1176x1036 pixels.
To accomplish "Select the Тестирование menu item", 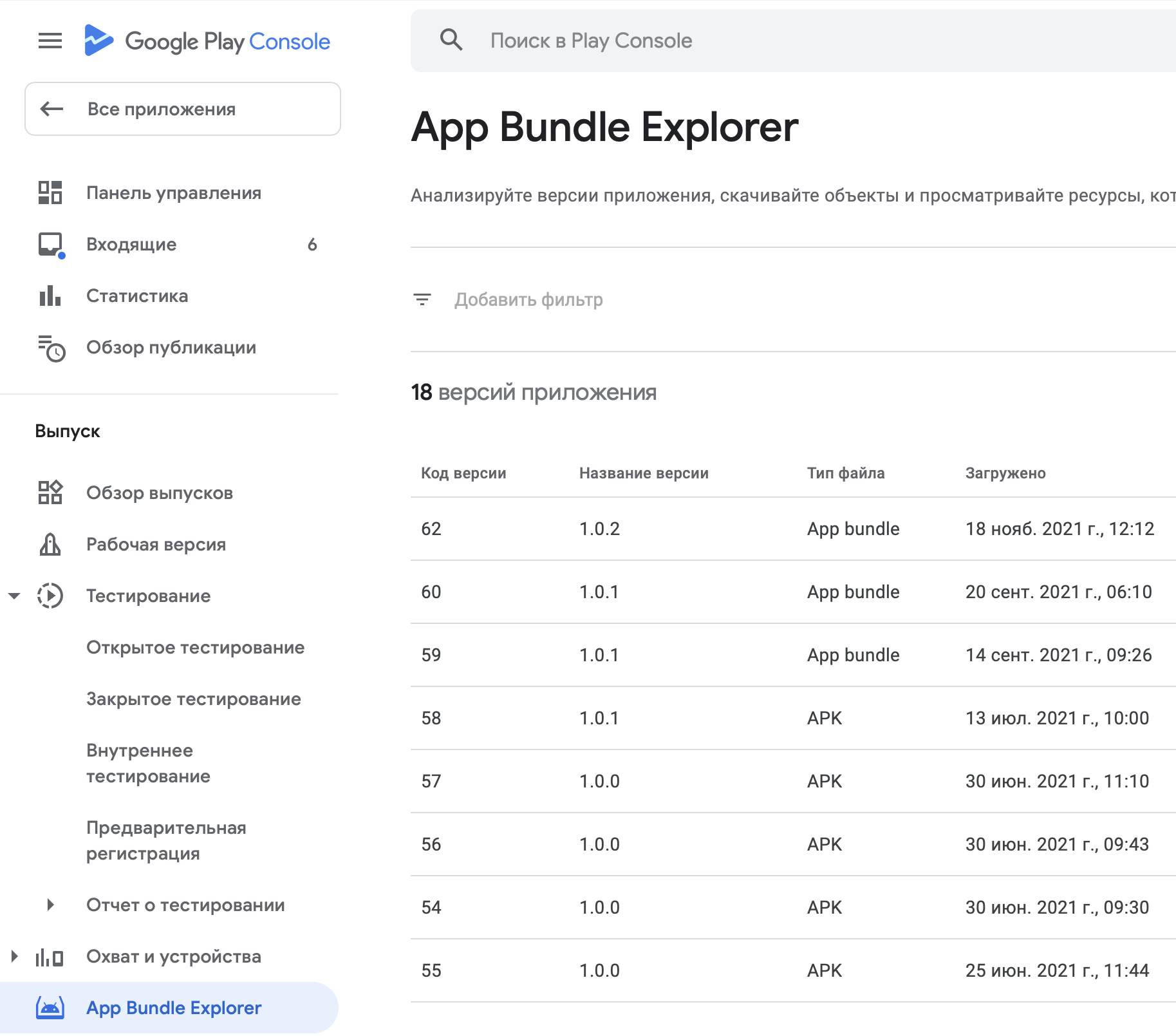I will point(149,596).
